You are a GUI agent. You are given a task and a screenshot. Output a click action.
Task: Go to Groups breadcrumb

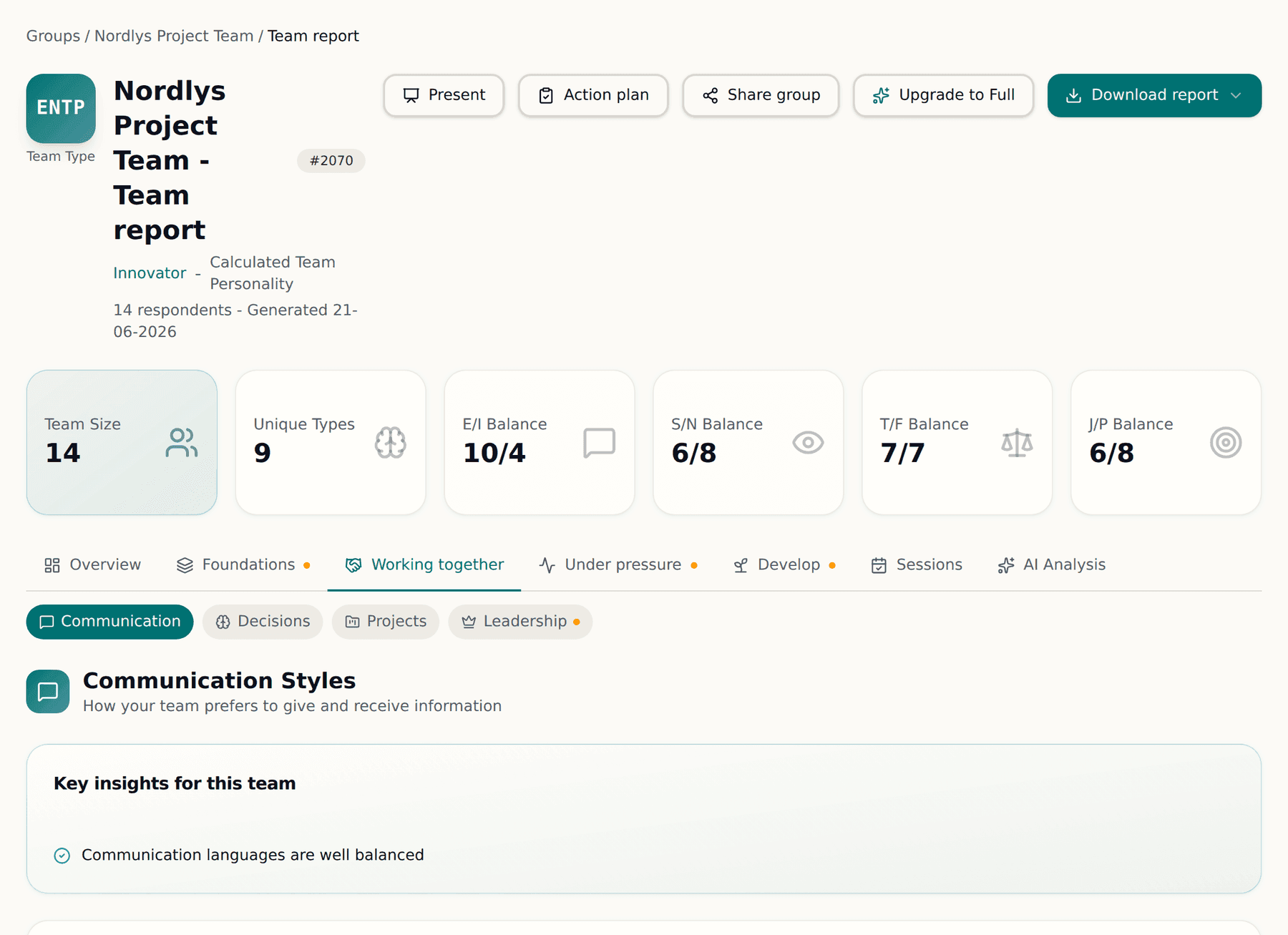click(x=53, y=36)
